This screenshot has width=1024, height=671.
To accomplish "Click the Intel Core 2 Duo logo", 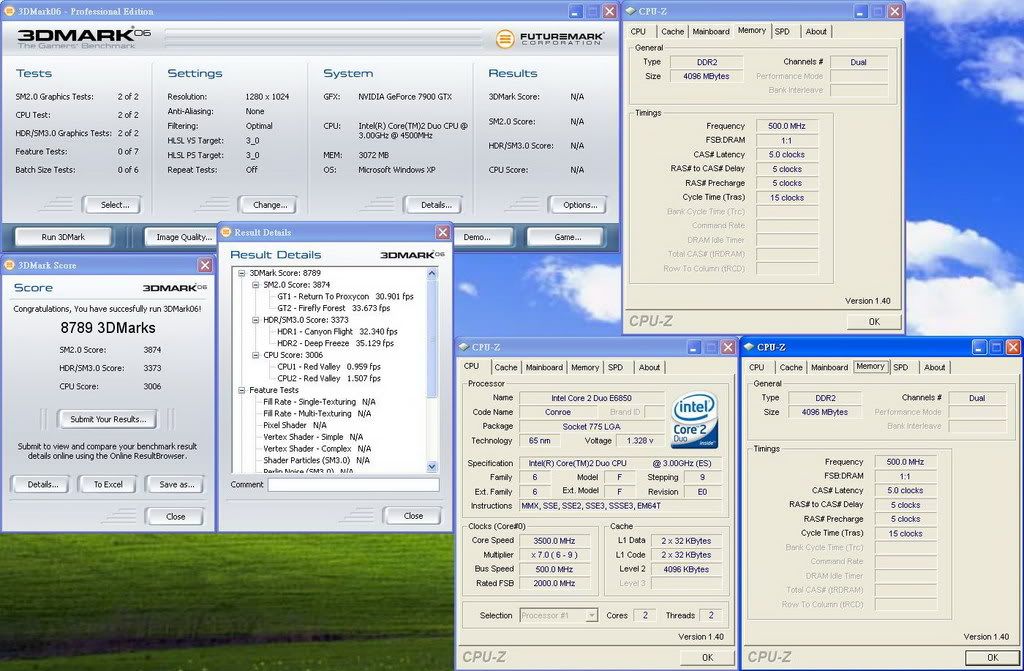I will tap(695, 420).
